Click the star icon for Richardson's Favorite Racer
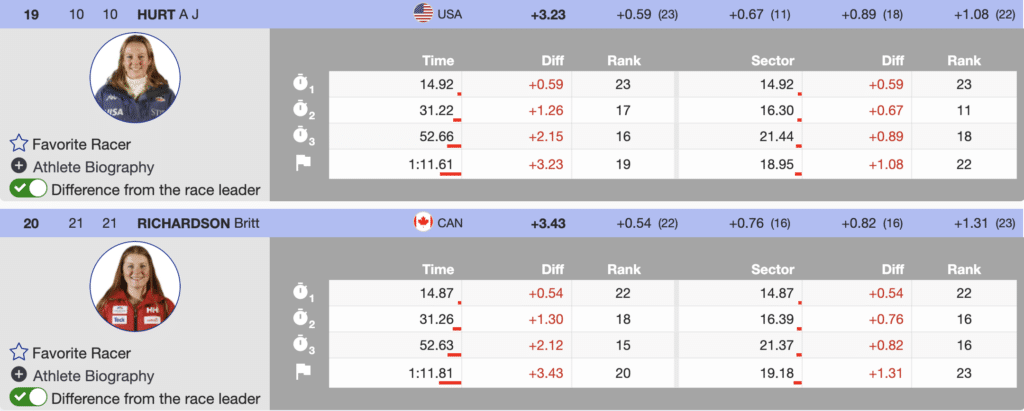The image size is (1024, 411). click(x=18, y=353)
